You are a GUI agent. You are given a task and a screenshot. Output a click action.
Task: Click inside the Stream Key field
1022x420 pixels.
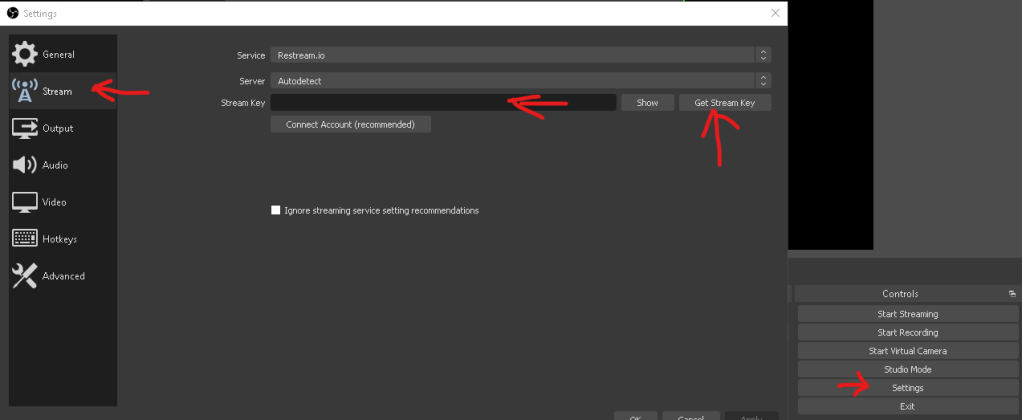pos(442,103)
